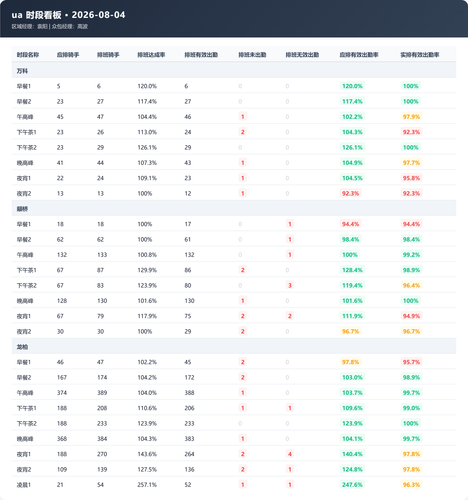Select the 应排有效出勤率 column header
468x500 pixels.
(359, 55)
